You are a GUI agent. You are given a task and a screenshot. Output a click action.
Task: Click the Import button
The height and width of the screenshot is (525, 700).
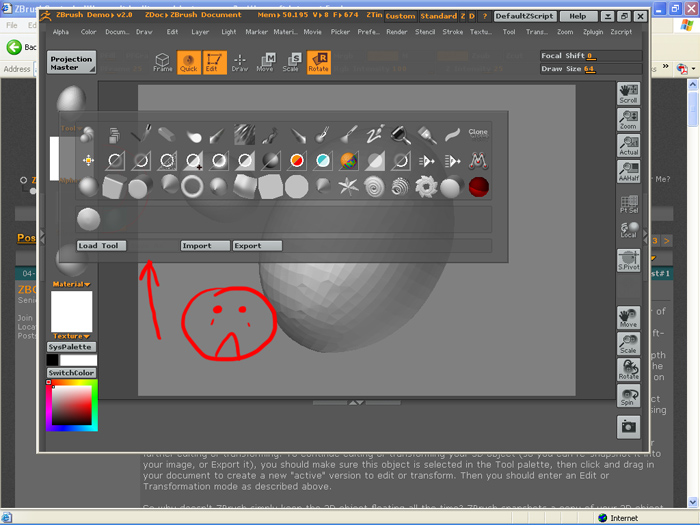(205, 246)
